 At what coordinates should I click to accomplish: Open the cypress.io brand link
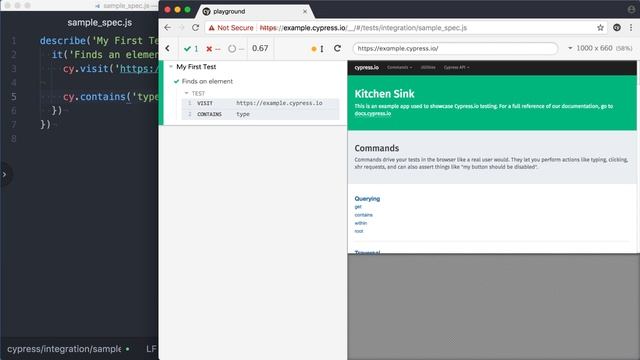(x=367, y=67)
